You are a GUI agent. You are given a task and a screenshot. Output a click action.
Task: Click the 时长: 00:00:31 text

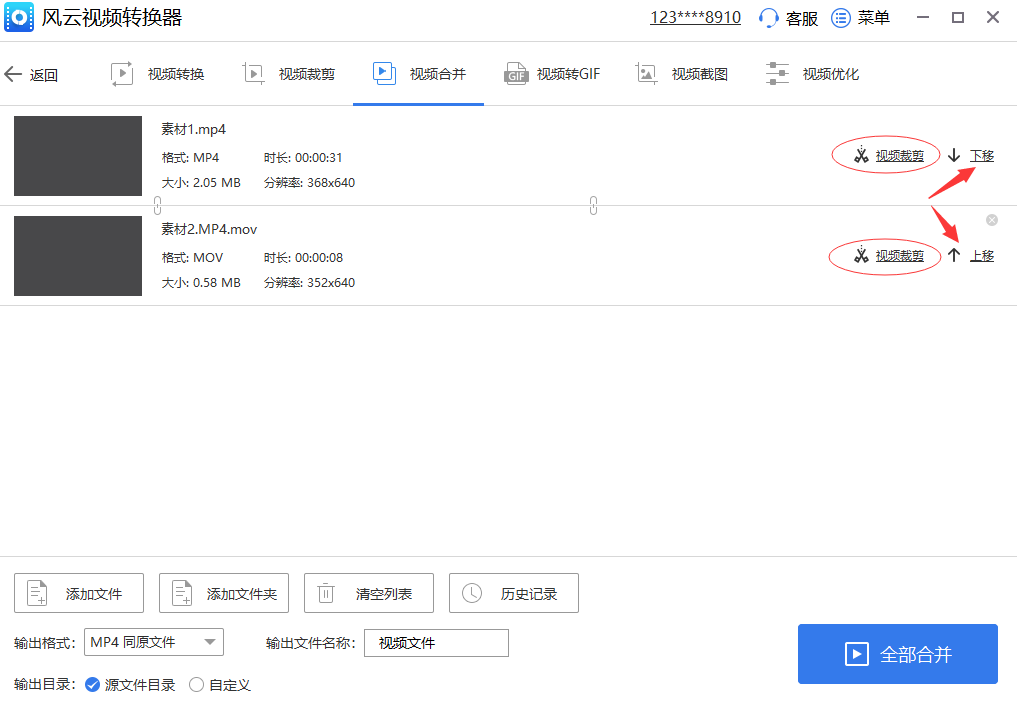[303, 158]
